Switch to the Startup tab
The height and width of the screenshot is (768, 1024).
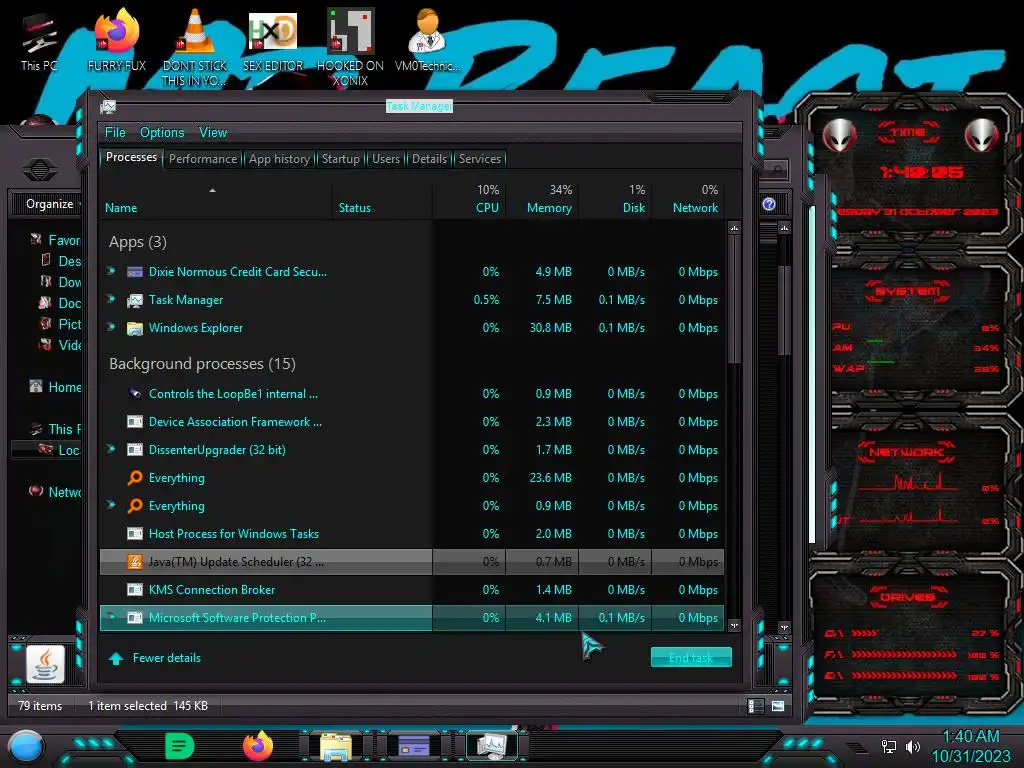click(x=340, y=159)
